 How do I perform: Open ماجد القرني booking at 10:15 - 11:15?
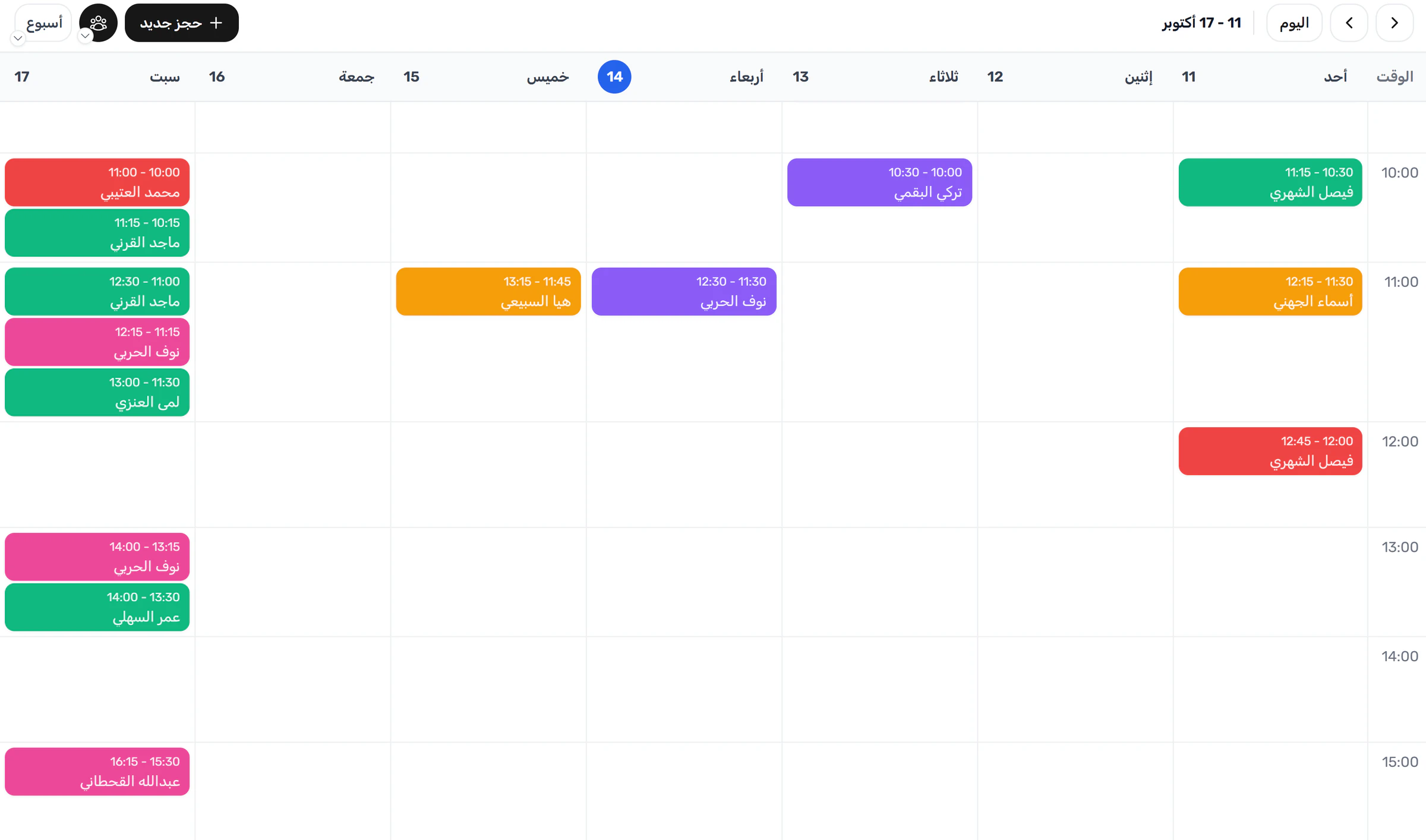click(97, 233)
